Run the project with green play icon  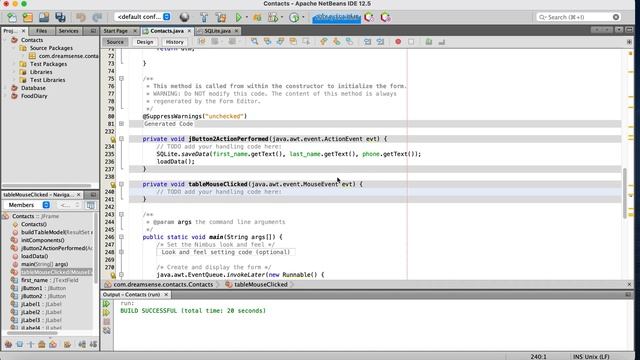click(239, 17)
